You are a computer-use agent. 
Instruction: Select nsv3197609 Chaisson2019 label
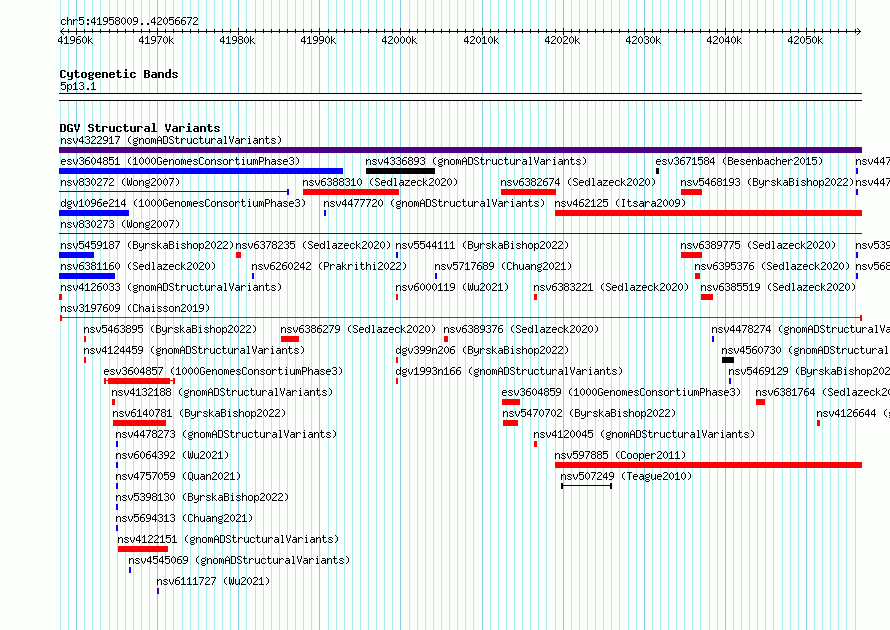click(x=135, y=308)
